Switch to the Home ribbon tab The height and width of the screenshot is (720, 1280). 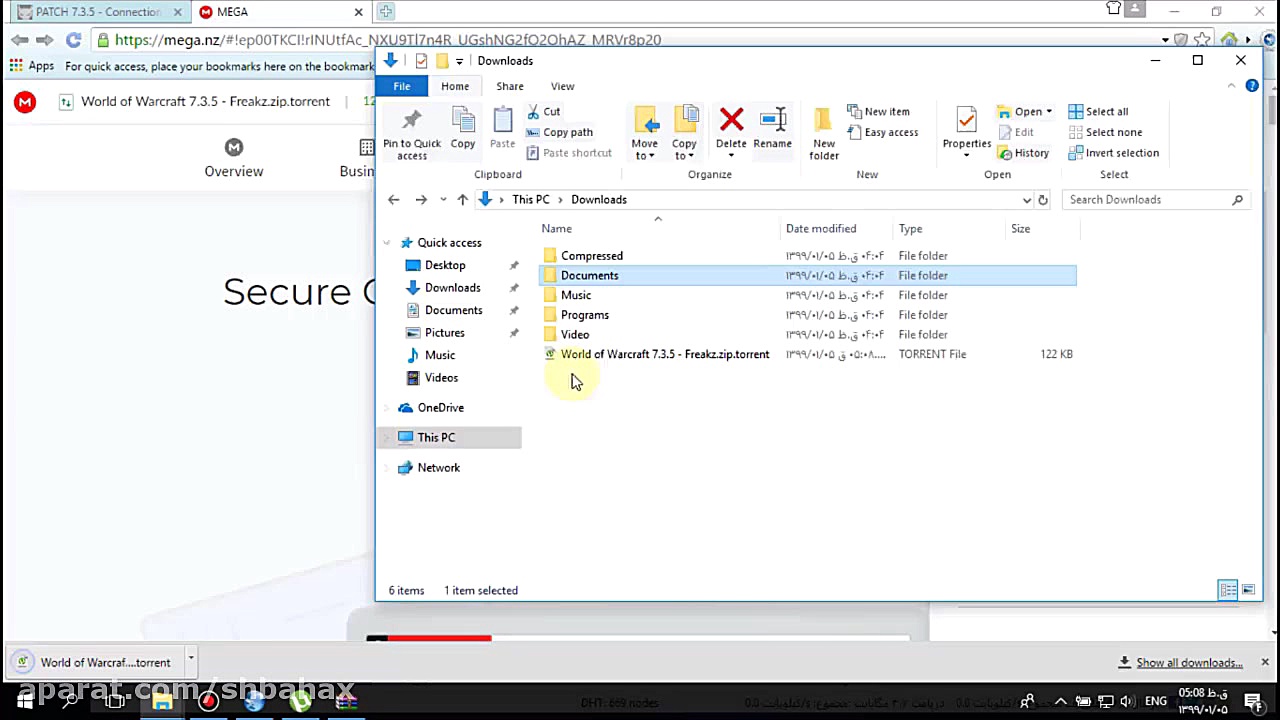455,86
